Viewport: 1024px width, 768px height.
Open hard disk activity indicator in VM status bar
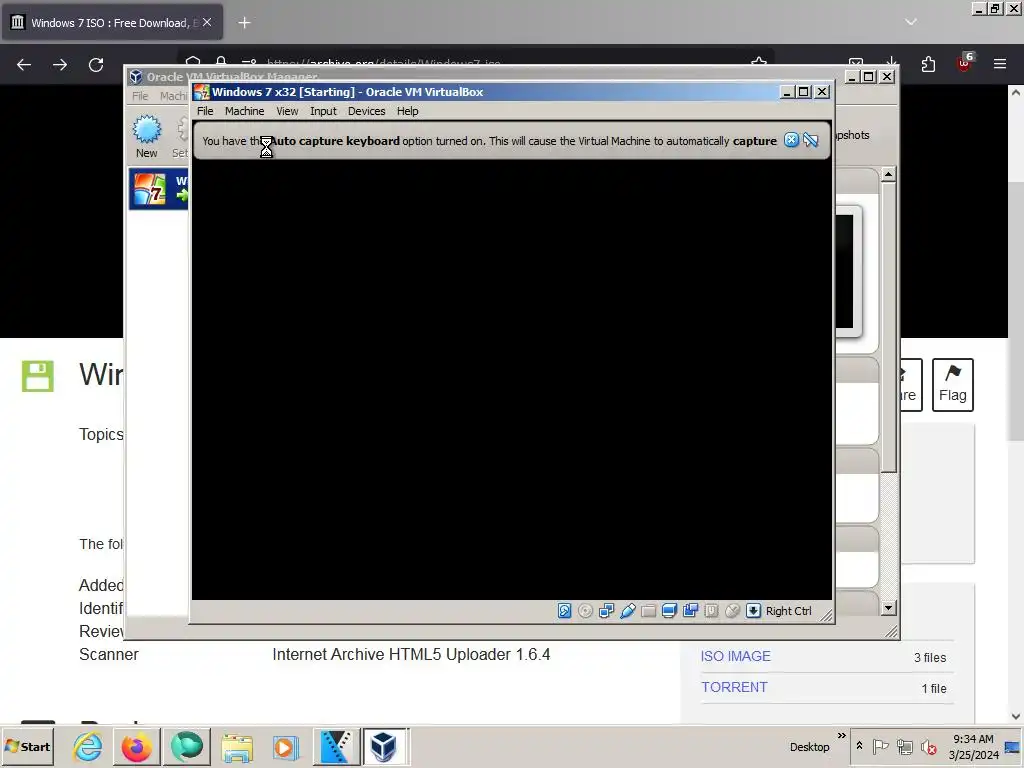[565, 611]
